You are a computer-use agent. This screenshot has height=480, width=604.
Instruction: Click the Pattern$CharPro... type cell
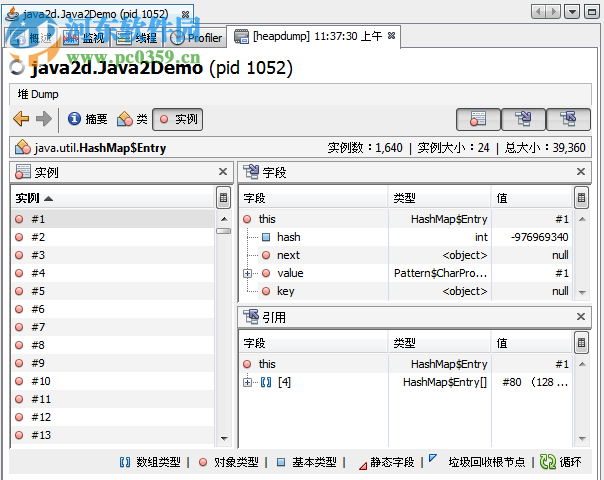point(440,273)
